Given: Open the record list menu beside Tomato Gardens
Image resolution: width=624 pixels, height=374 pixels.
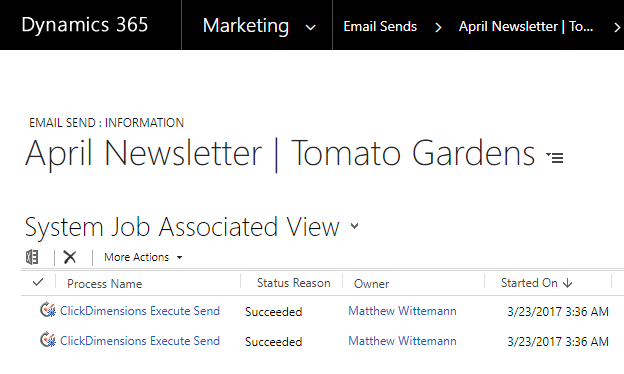Looking at the screenshot, I should tap(555, 158).
